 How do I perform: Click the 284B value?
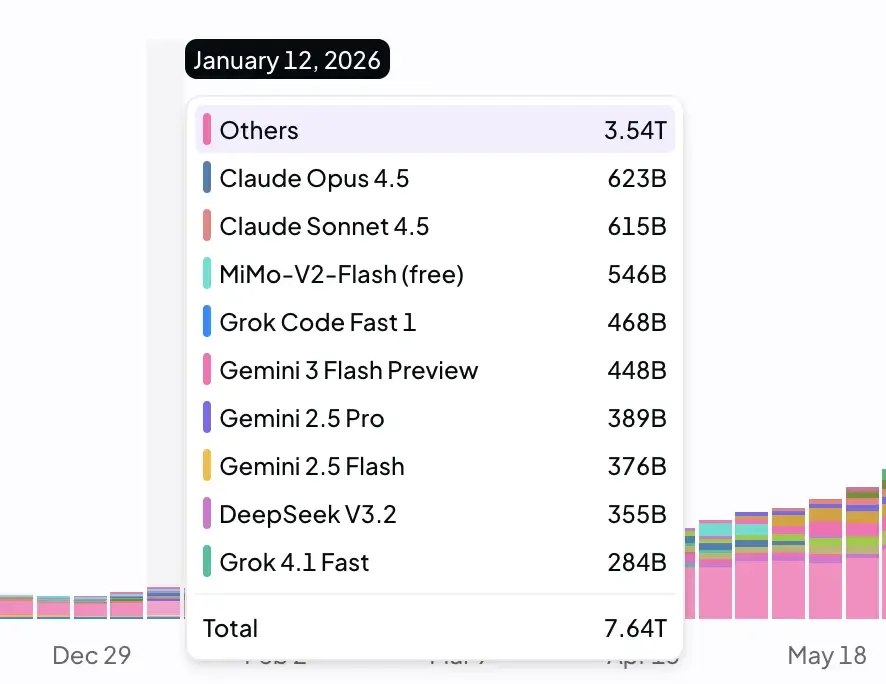click(637, 563)
